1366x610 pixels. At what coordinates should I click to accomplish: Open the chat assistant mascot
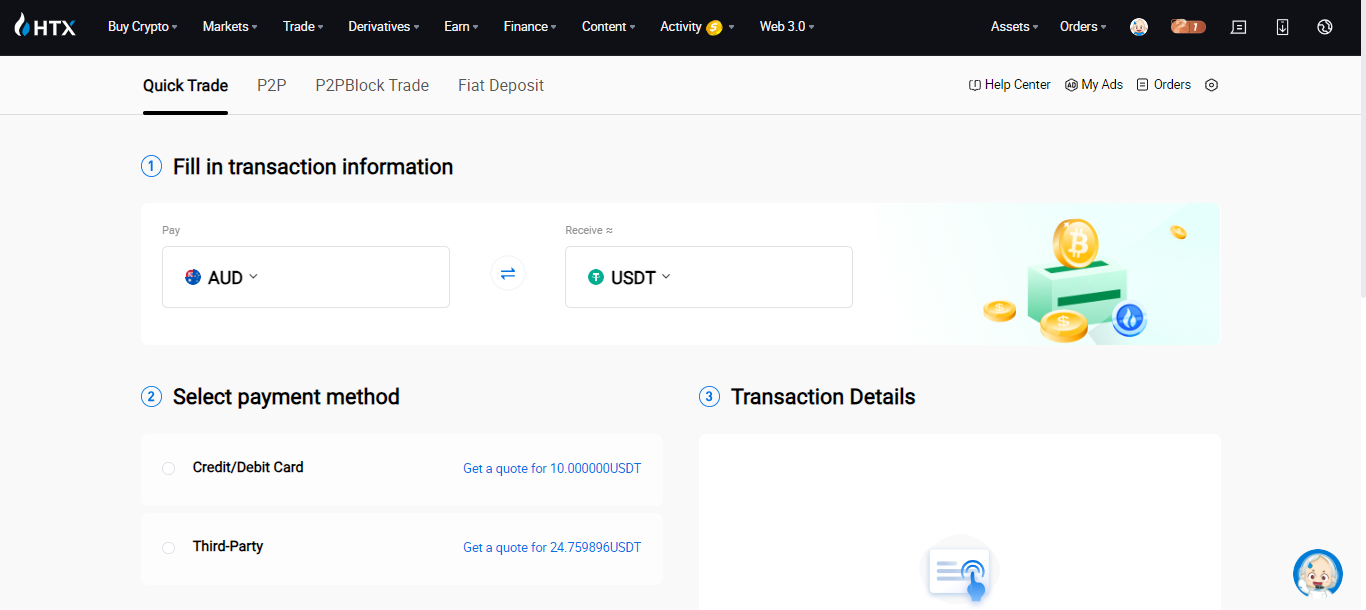coord(1317,573)
